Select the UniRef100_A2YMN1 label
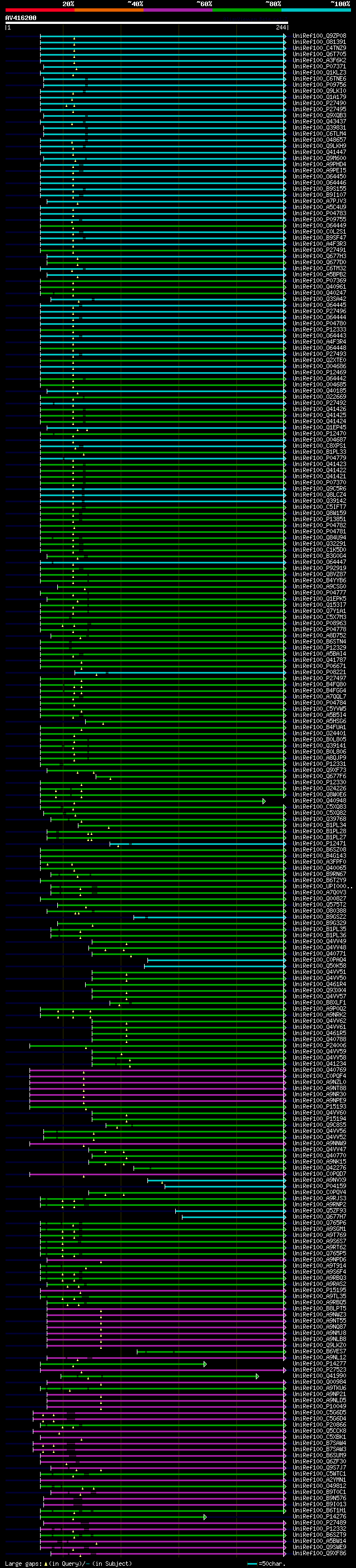The image size is (356, 1568). [x=319, y=1480]
